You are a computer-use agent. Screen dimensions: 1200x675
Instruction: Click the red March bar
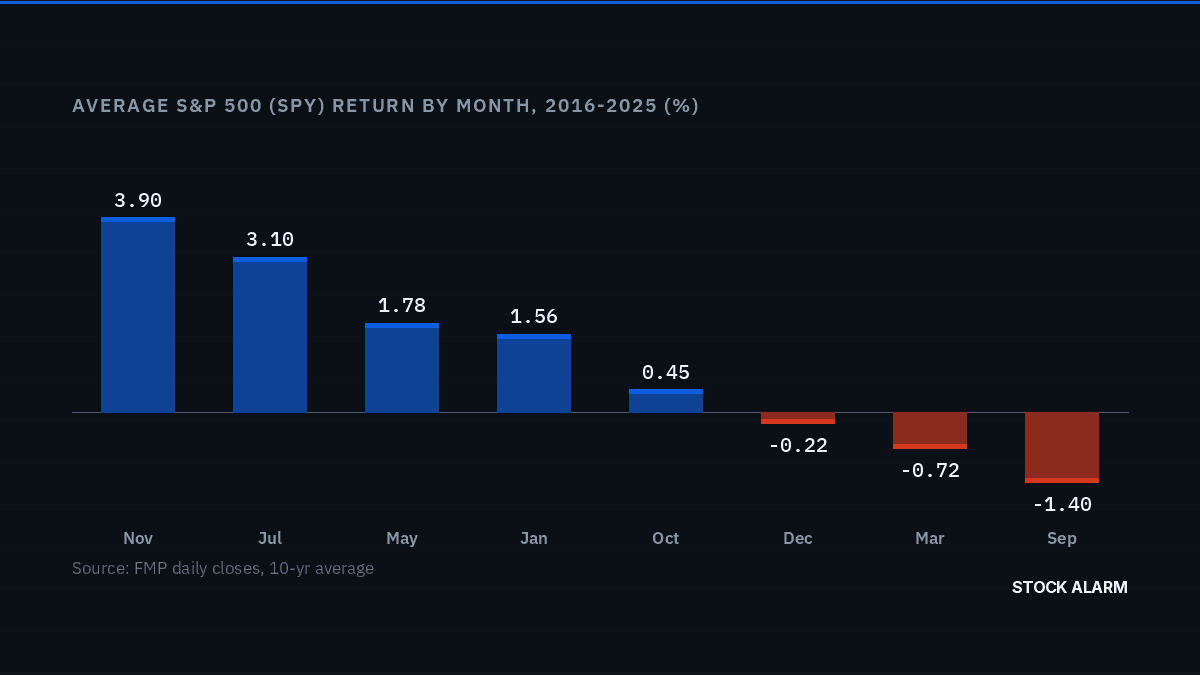coord(930,430)
